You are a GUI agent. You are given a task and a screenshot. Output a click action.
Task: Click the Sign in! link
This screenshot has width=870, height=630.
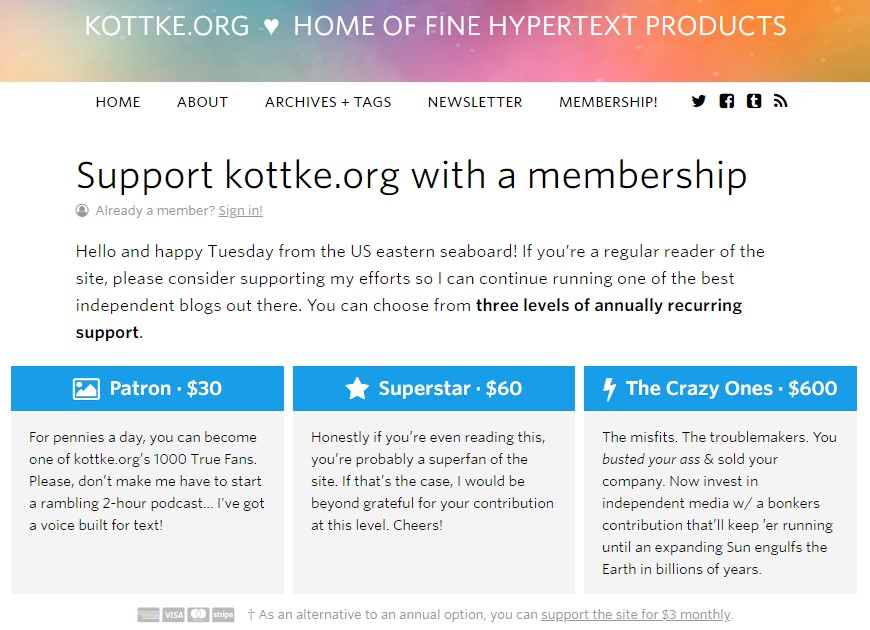pos(240,210)
